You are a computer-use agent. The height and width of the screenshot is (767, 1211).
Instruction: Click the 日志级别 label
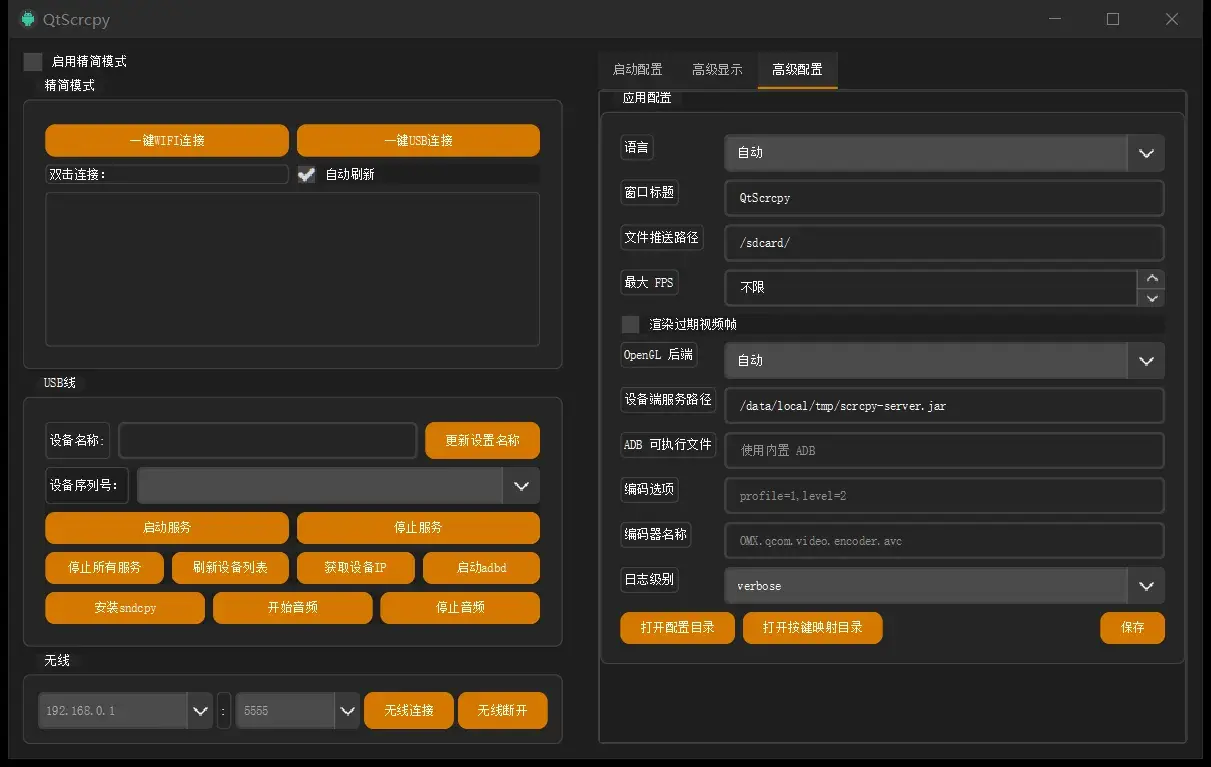click(649, 579)
